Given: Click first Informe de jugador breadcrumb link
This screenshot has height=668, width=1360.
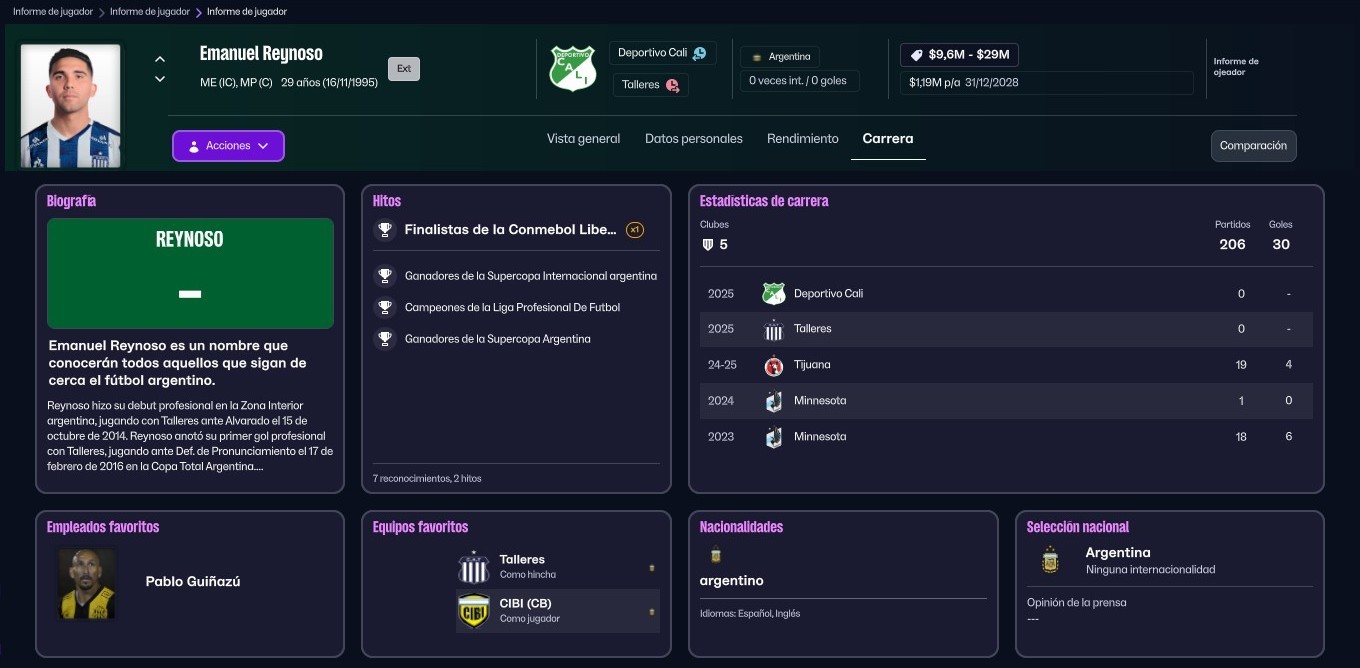Looking at the screenshot, I should coord(53,12).
